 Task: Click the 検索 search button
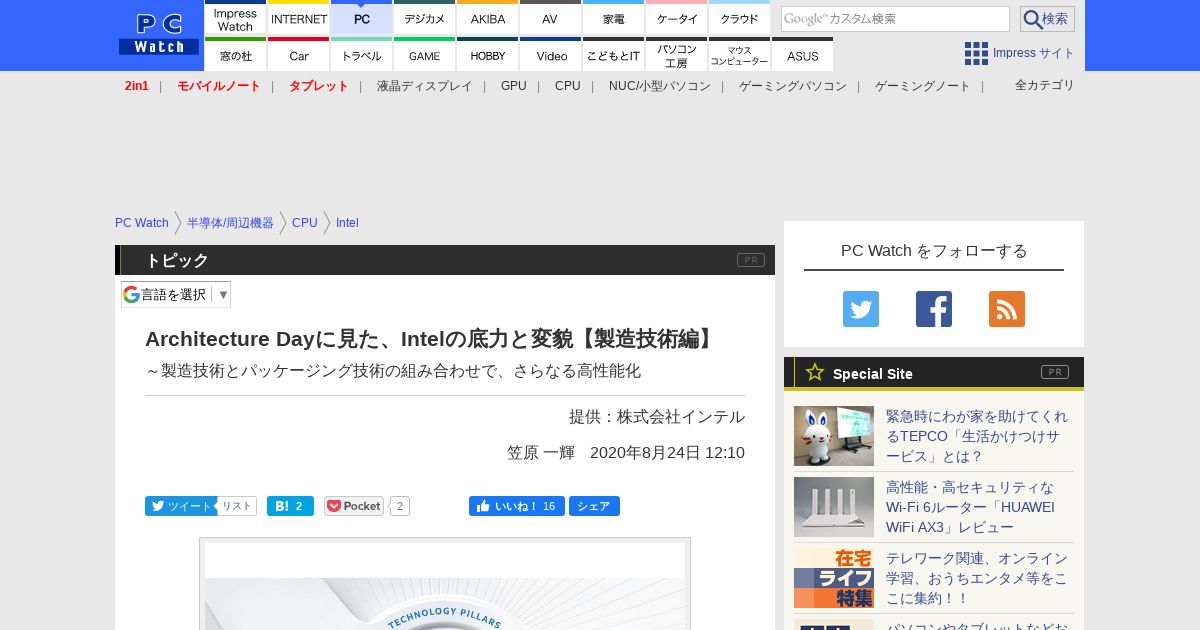tap(1047, 19)
